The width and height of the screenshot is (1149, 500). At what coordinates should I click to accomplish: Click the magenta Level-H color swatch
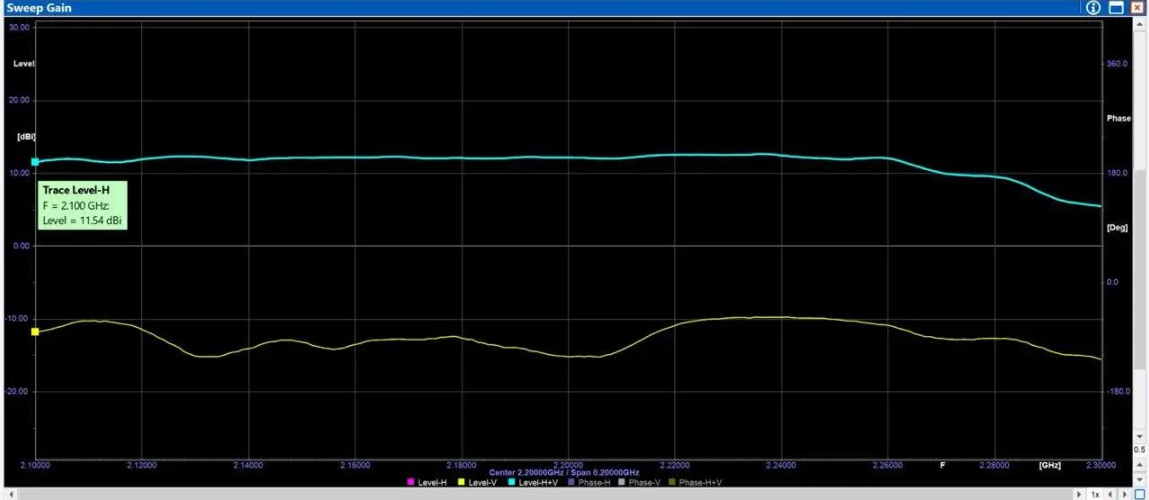pos(411,483)
